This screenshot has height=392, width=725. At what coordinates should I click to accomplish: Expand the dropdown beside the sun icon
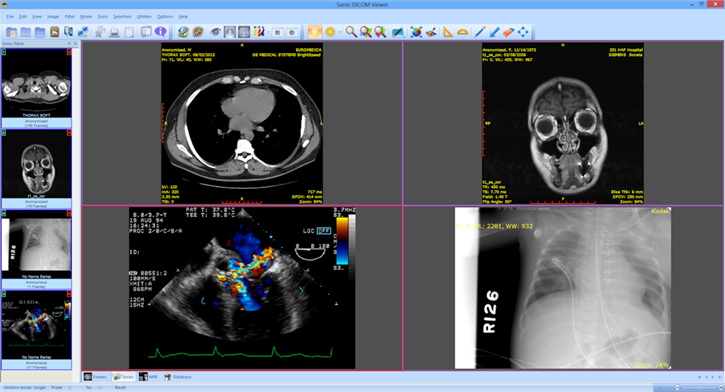pyautogui.click(x=339, y=32)
